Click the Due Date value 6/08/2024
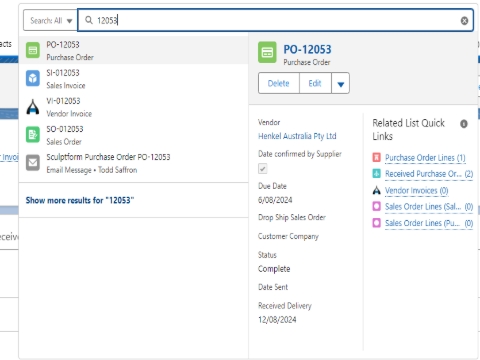The width and height of the screenshot is (480, 360). pyautogui.click(x=275, y=200)
